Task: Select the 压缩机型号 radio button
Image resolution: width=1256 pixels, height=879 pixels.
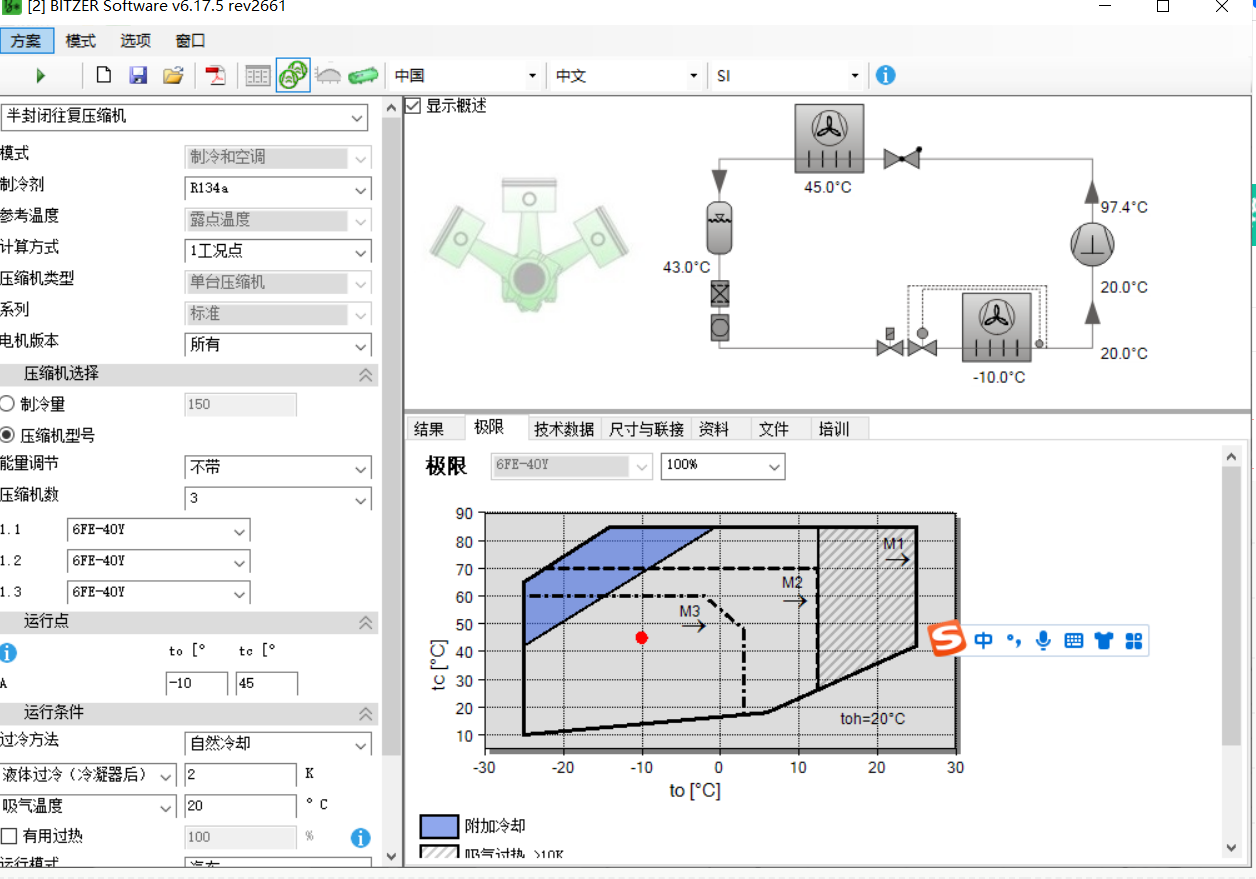Action: tap(8, 436)
